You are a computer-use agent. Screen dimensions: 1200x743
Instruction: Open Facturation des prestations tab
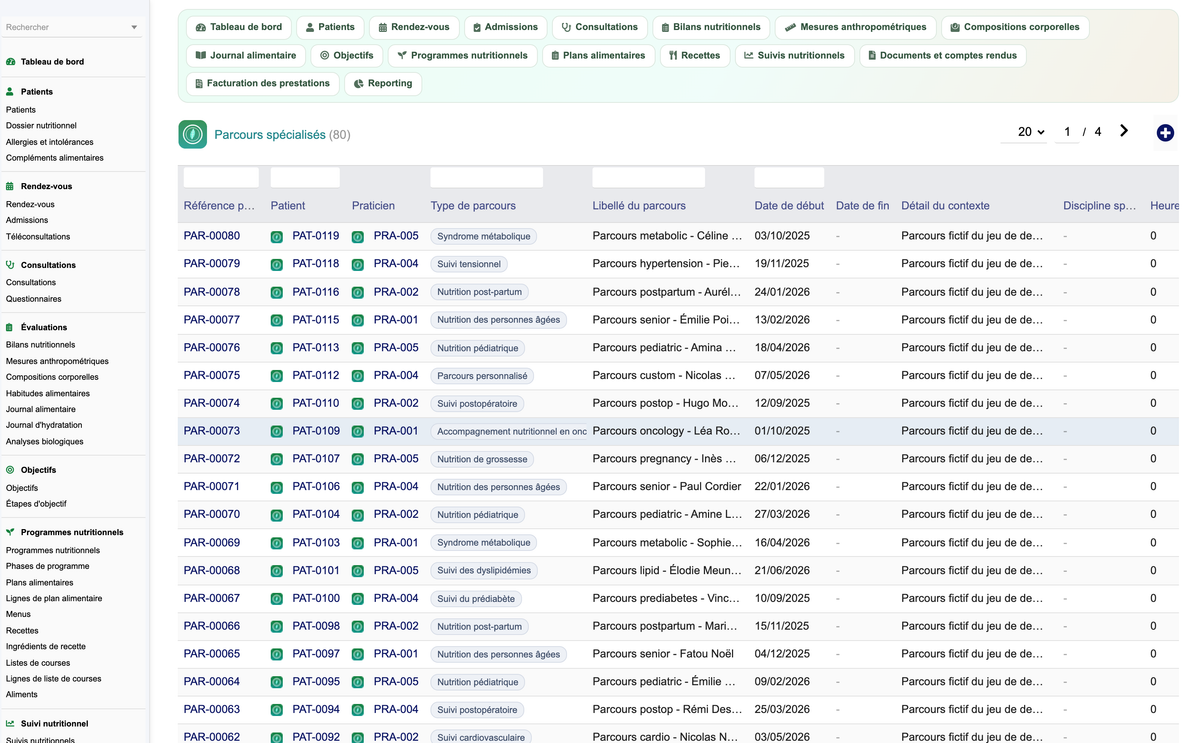tap(262, 83)
